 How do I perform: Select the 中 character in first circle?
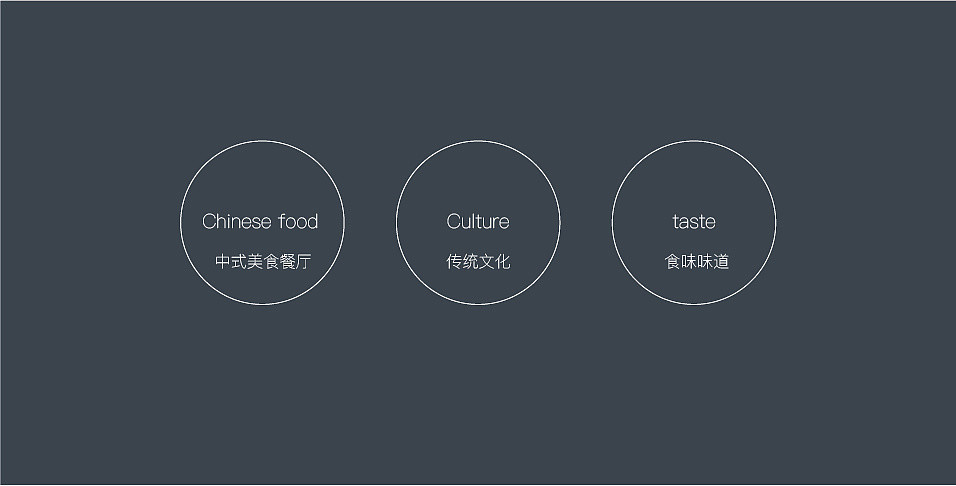click(x=223, y=262)
